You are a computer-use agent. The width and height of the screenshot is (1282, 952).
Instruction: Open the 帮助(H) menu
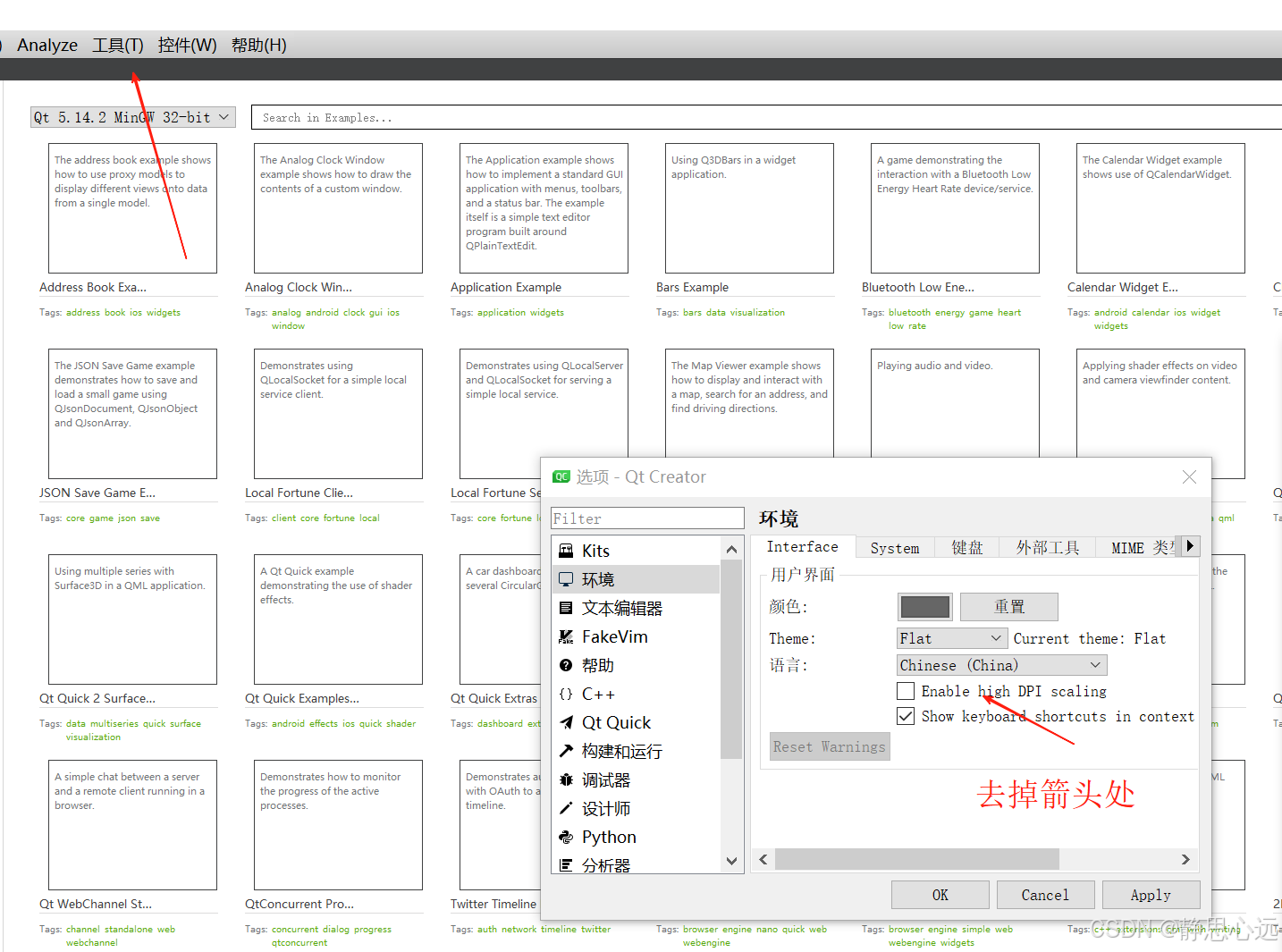coord(258,45)
